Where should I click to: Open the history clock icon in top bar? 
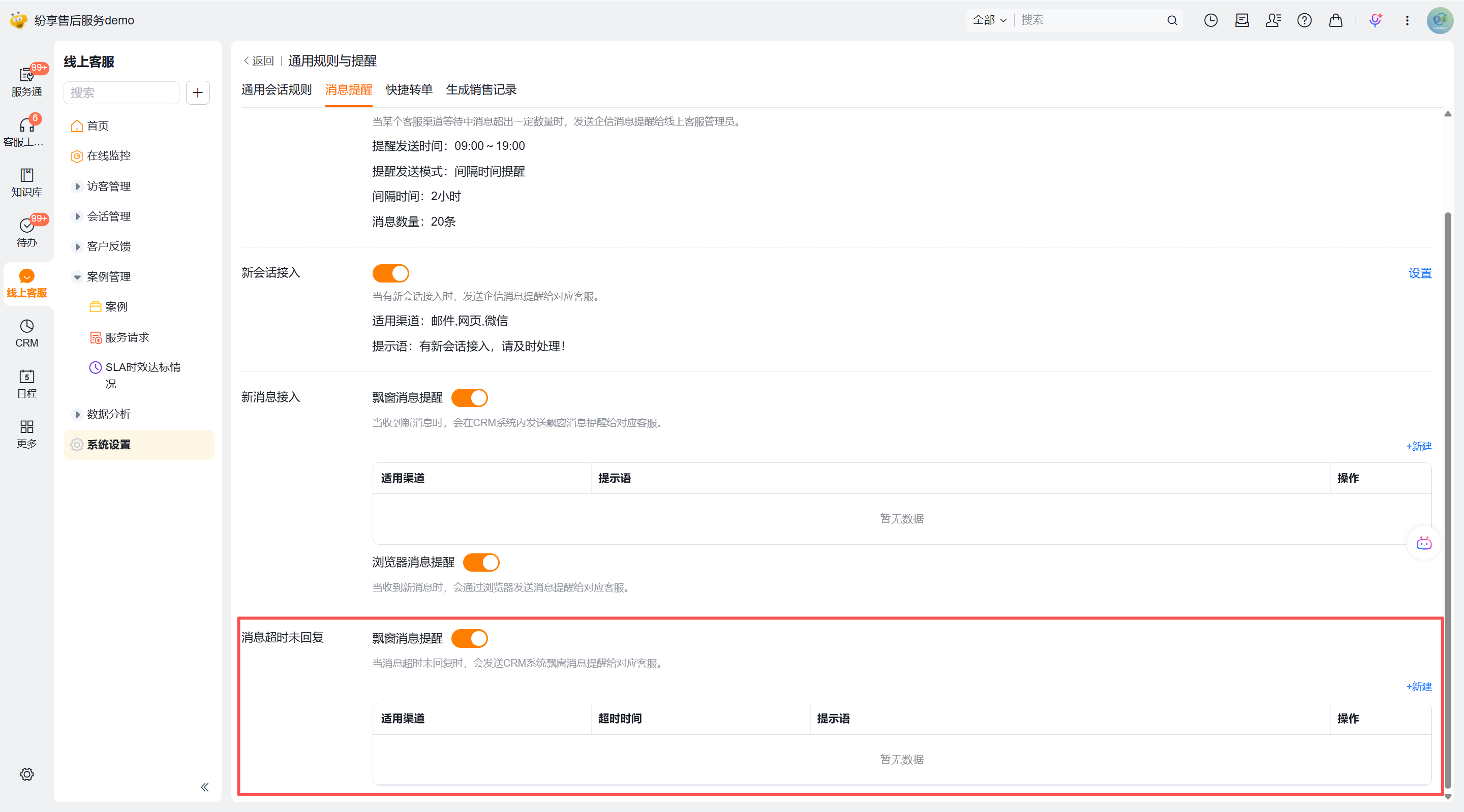[x=1210, y=20]
